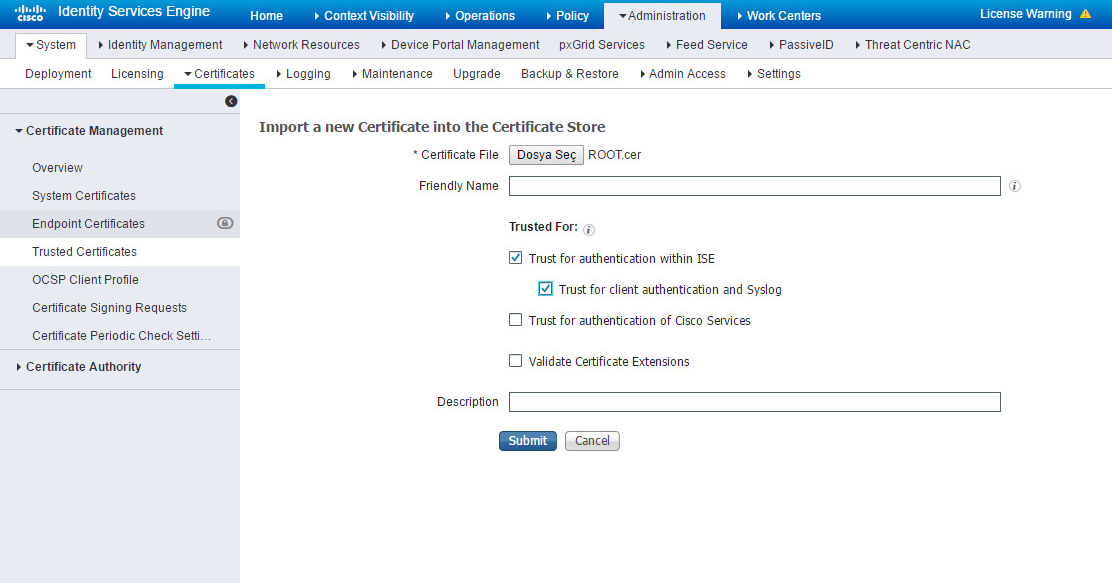The width and height of the screenshot is (1112, 583).
Task: Click the Submit button
Action: 528,440
